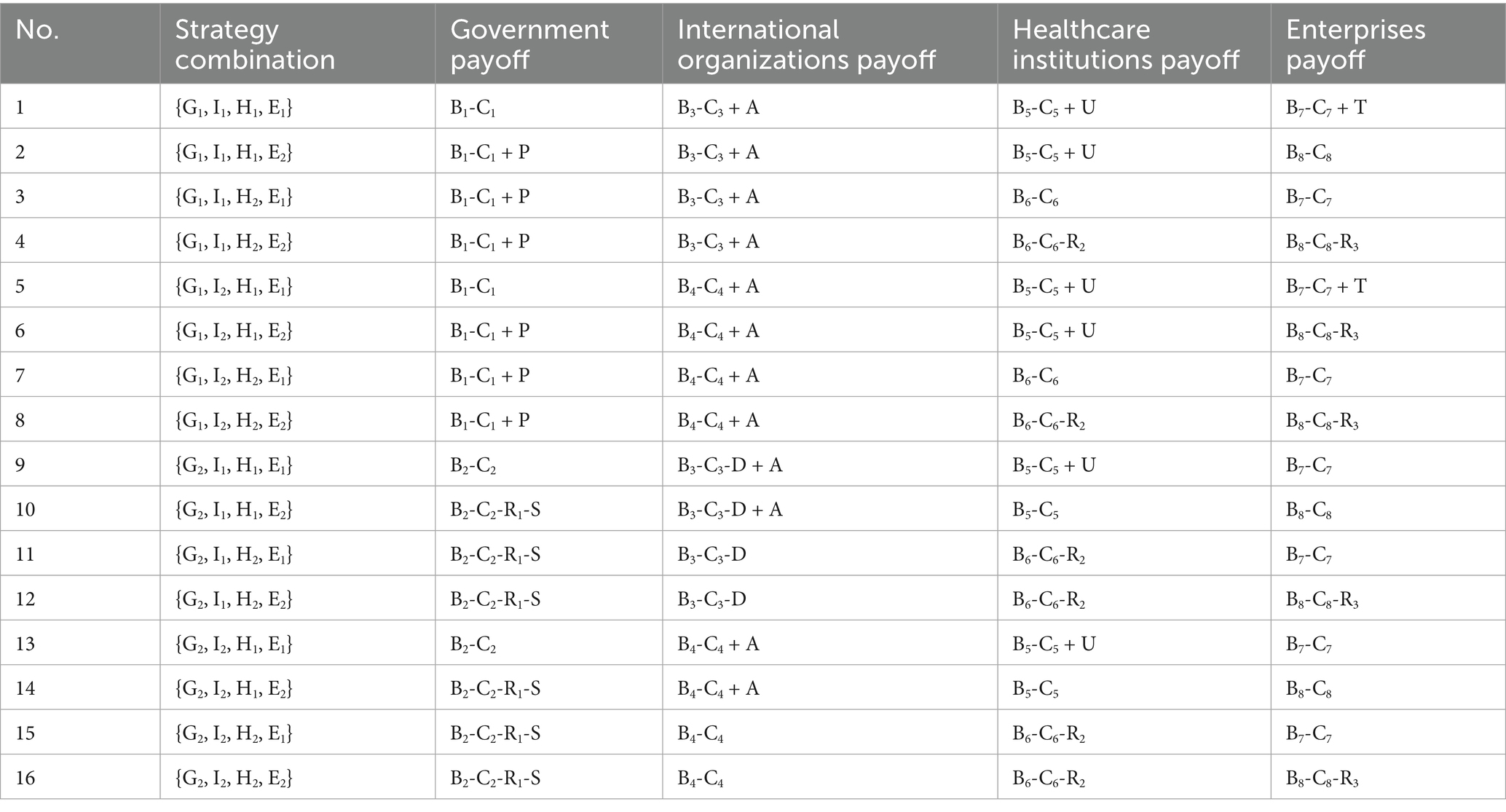Click row number 11 cell
This screenshot has width=1506, height=812.
[x=25, y=555]
